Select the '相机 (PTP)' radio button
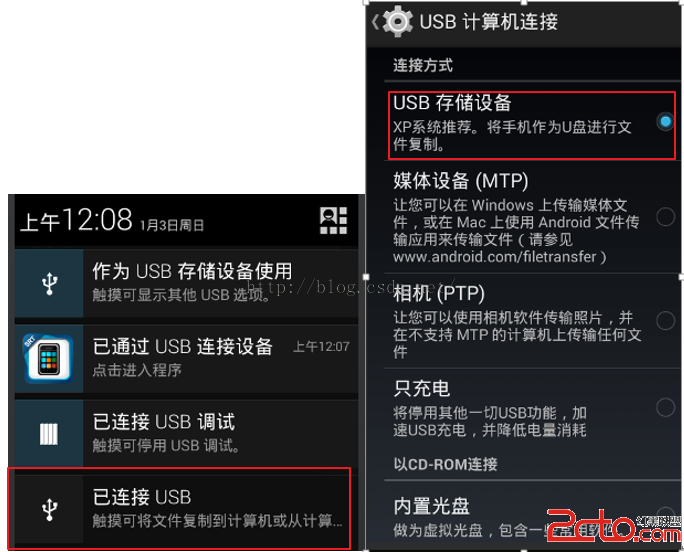Viewport: 684px width, 552px height. point(665,321)
